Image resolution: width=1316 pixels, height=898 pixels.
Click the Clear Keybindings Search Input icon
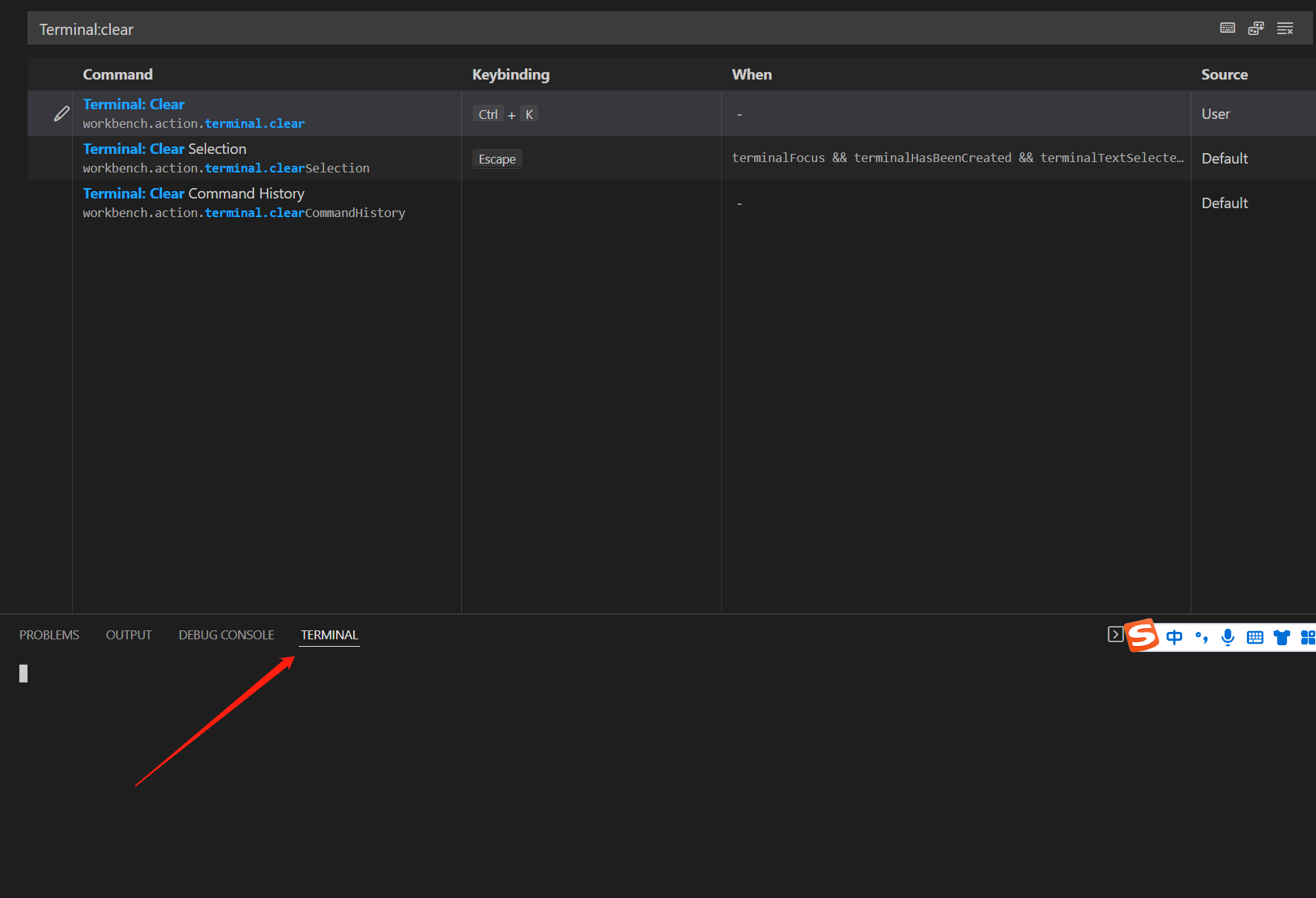[x=1285, y=28]
